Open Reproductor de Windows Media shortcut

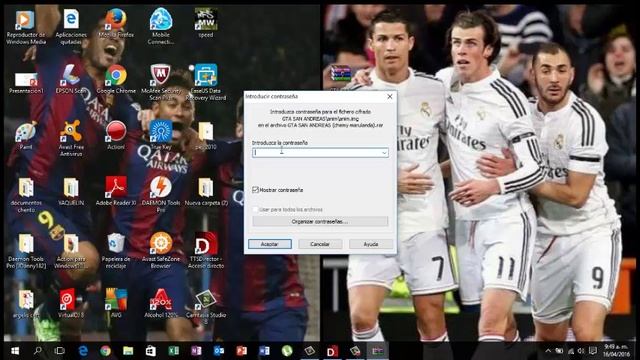[x=26, y=27]
